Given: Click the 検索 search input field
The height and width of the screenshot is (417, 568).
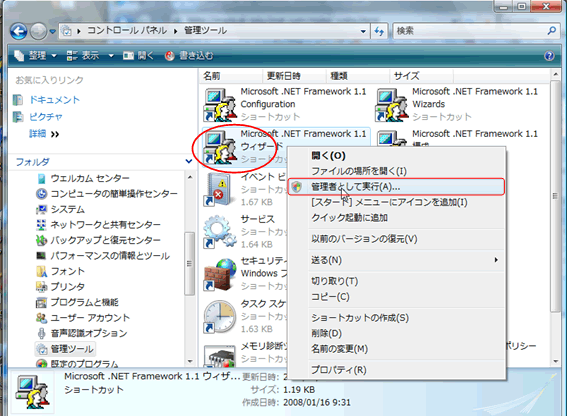Looking at the screenshot, I should [x=470, y=31].
